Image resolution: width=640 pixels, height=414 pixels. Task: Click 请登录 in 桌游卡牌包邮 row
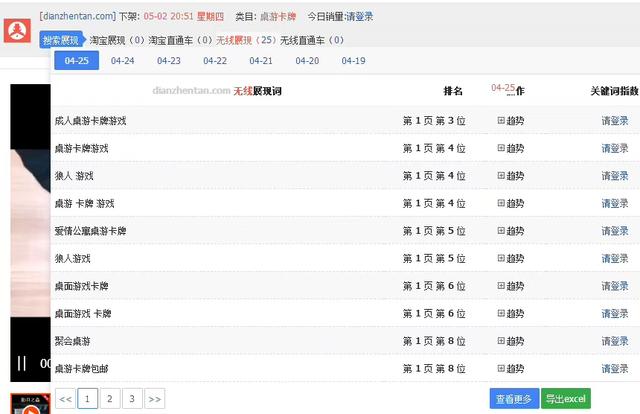coord(615,369)
